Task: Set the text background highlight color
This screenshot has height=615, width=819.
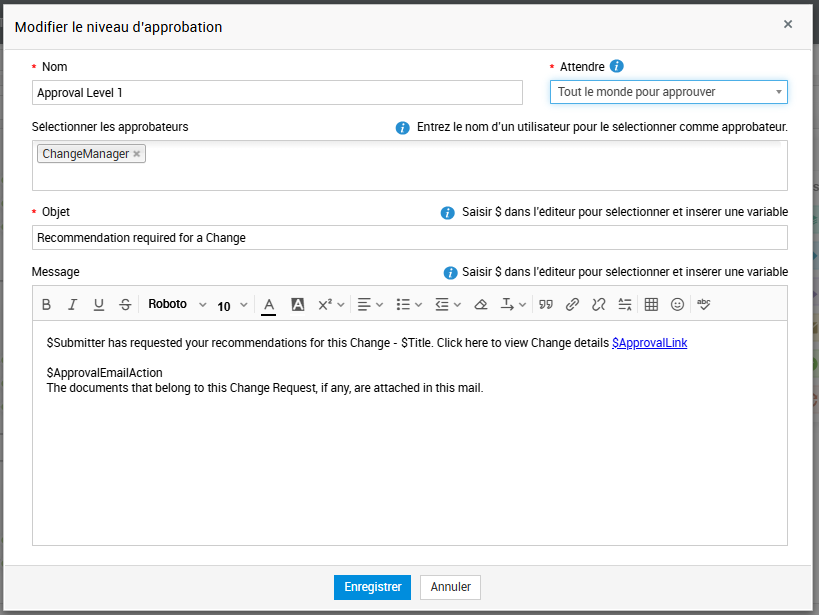Action: (x=297, y=305)
